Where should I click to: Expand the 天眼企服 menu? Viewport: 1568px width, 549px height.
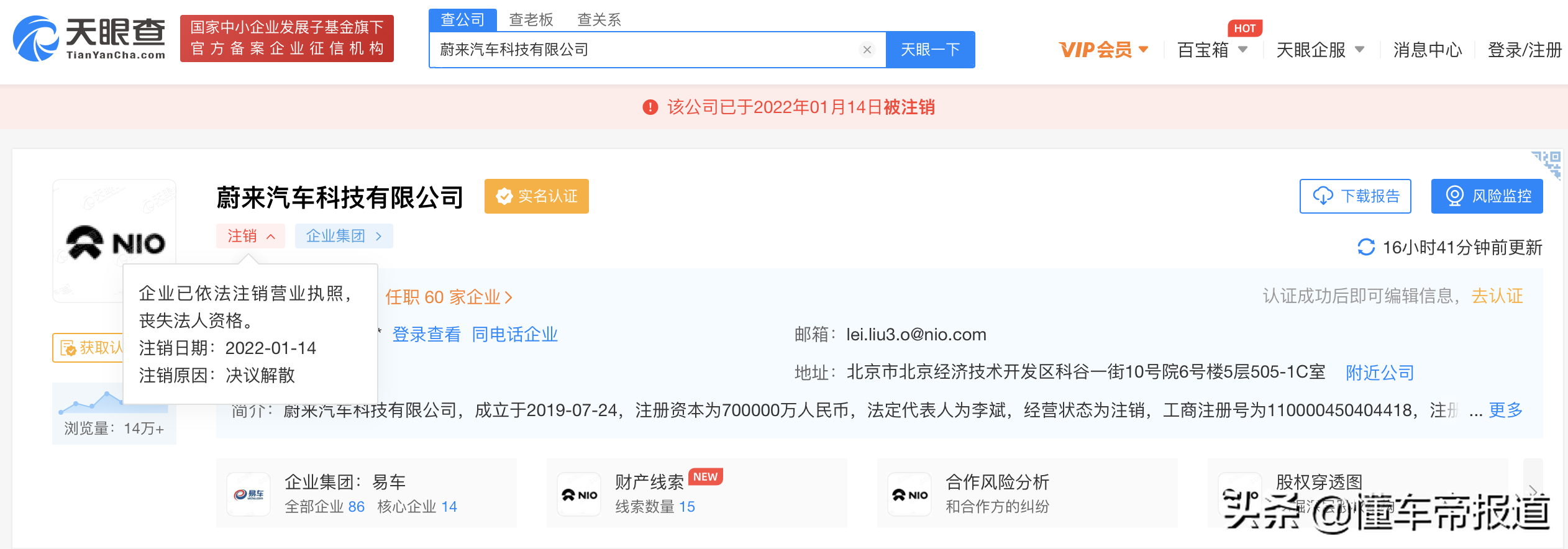coord(1320,50)
